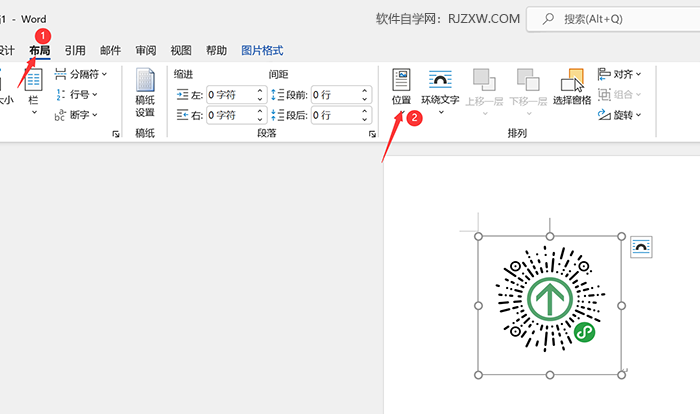Switch to the Picture Format (图片格式) tab
The width and height of the screenshot is (700, 414).
click(x=262, y=50)
